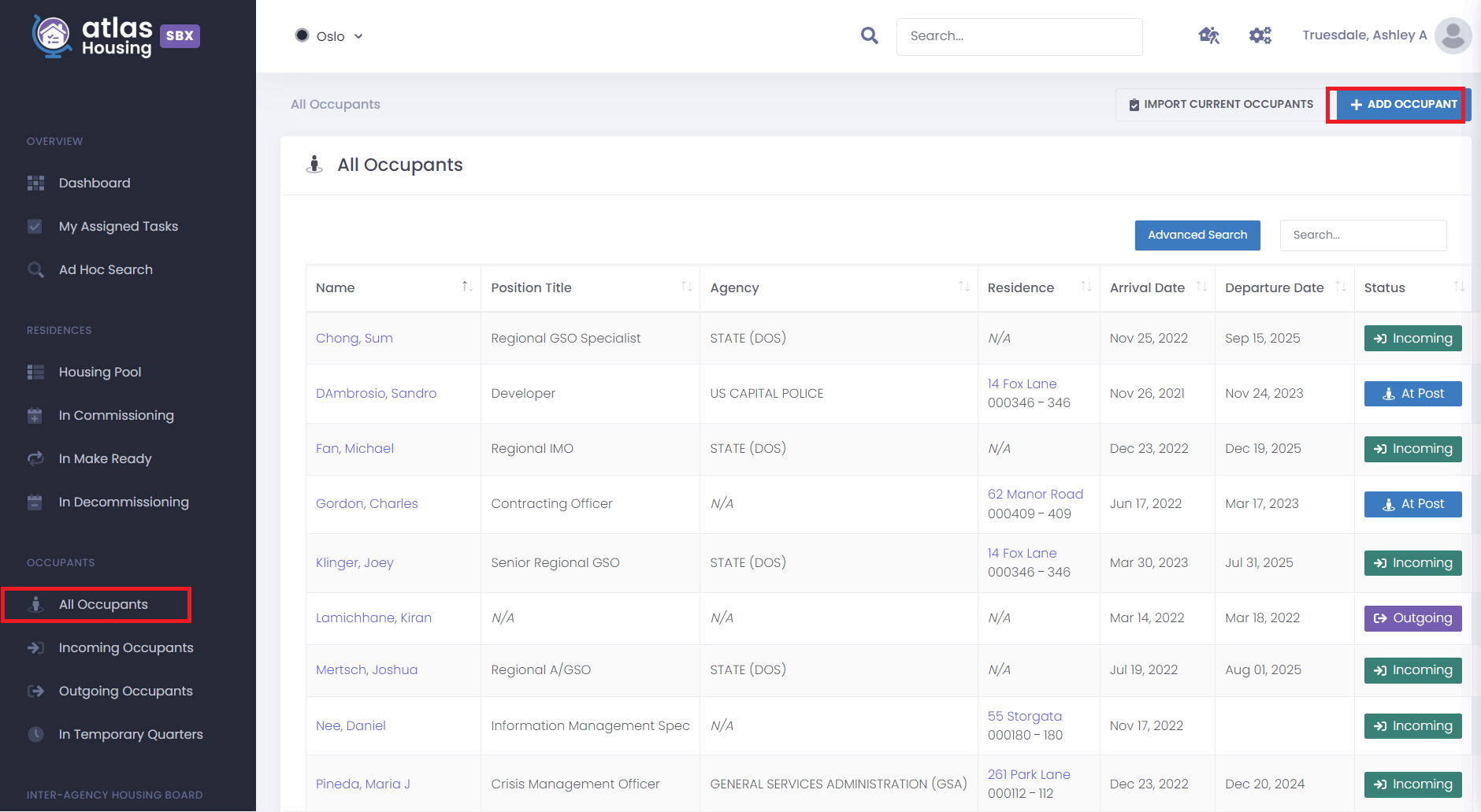Screen dimensions: 1481x812
Task: Open Incoming Occupants list
Action: tap(126, 647)
